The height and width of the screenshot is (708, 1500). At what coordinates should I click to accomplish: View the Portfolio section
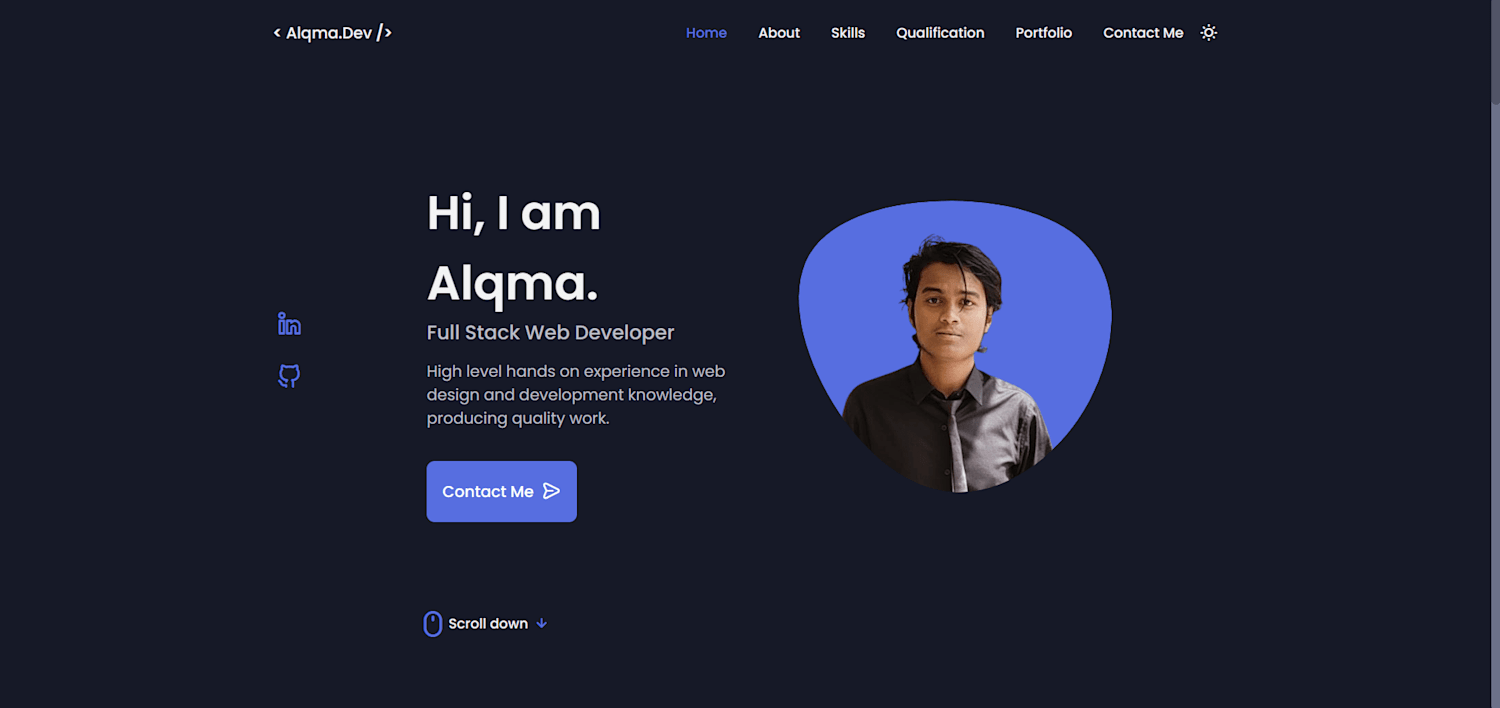point(1044,33)
